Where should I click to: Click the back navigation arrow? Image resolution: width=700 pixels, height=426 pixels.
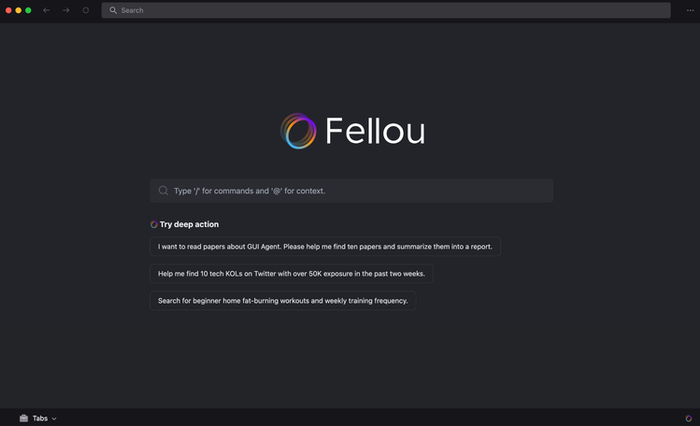(x=46, y=10)
